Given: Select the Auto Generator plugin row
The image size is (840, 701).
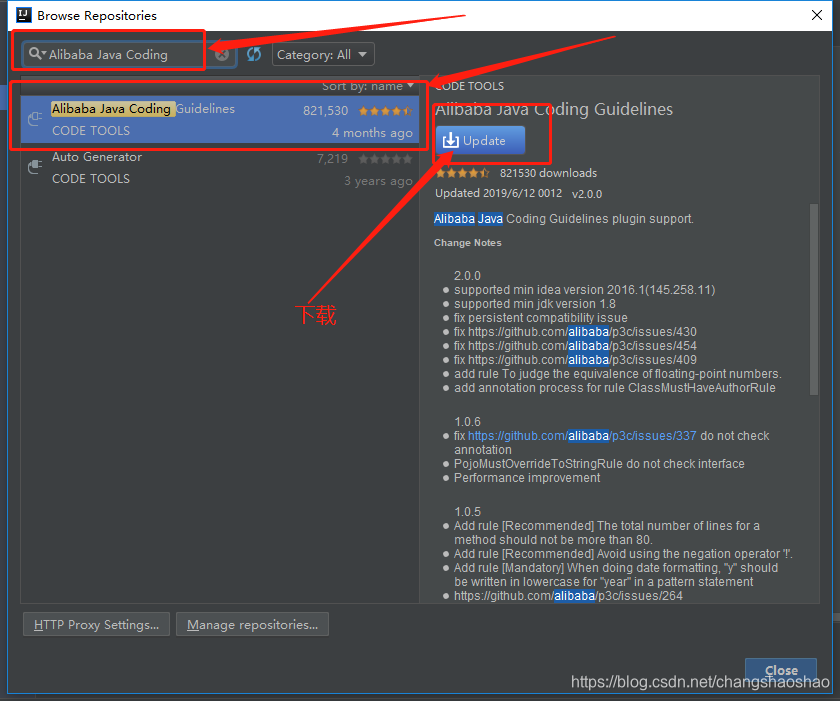Looking at the screenshot, I should [x=220, y=168].
